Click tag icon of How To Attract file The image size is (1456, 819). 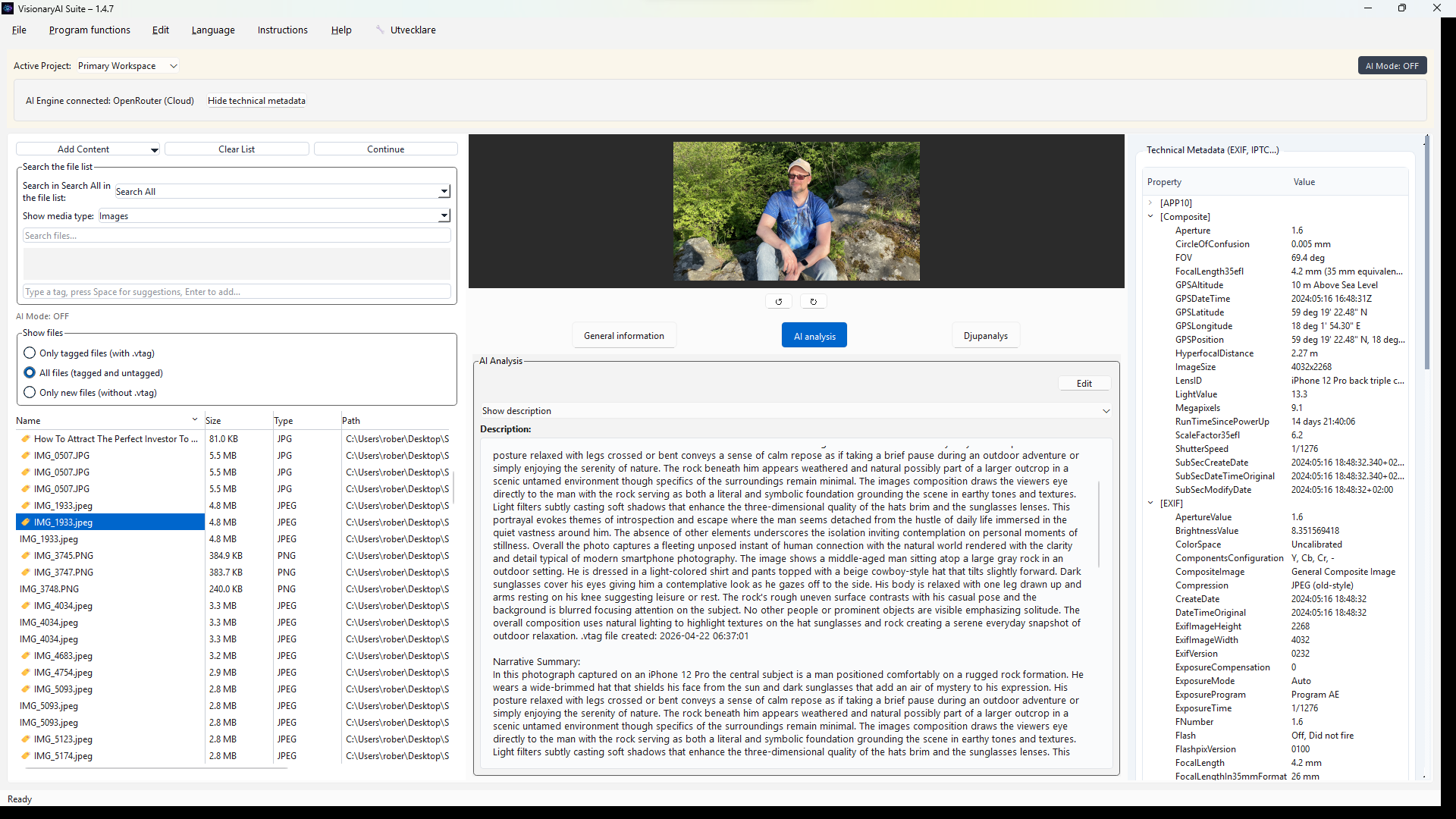pos(26,439)
